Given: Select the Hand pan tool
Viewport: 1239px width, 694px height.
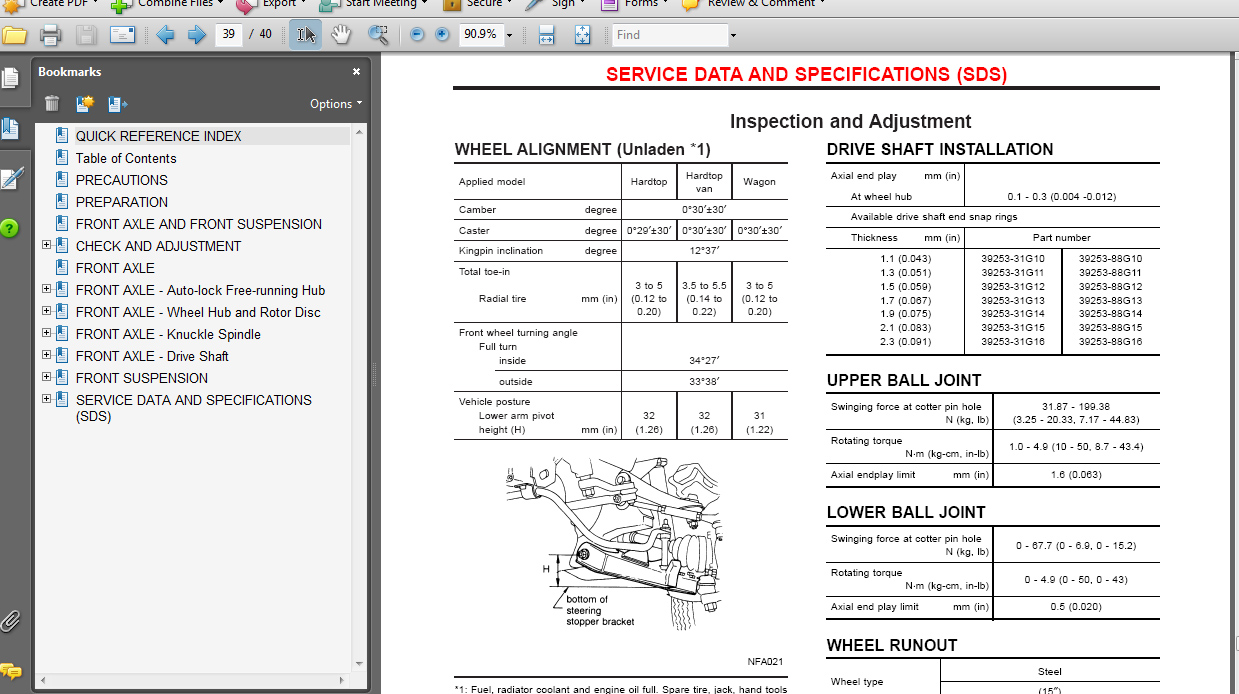Looking at the screenshot, I should pos(341,35).
